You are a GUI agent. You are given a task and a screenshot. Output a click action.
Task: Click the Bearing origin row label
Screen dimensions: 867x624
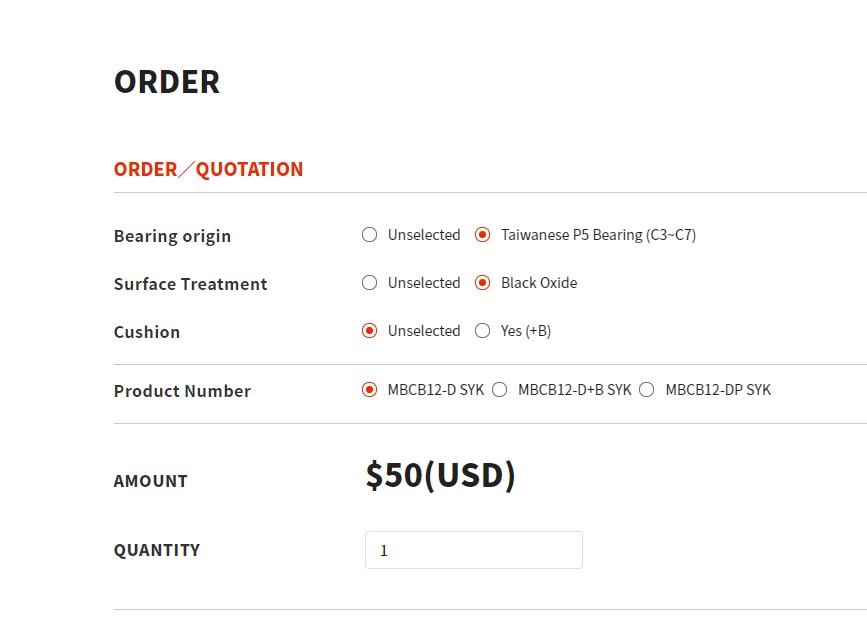click(x=172, y=236)
